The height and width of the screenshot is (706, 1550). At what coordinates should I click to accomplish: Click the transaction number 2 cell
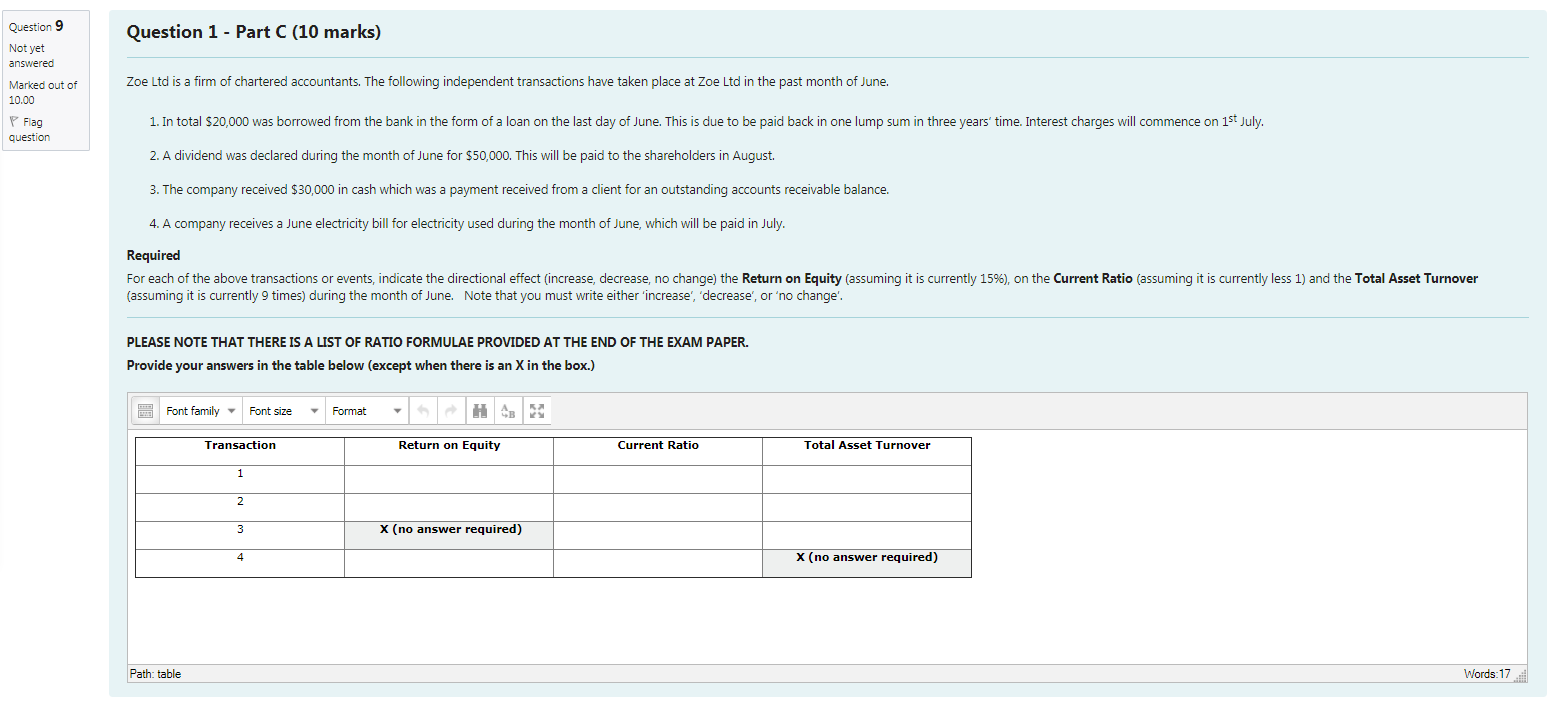tap(240, 508)
